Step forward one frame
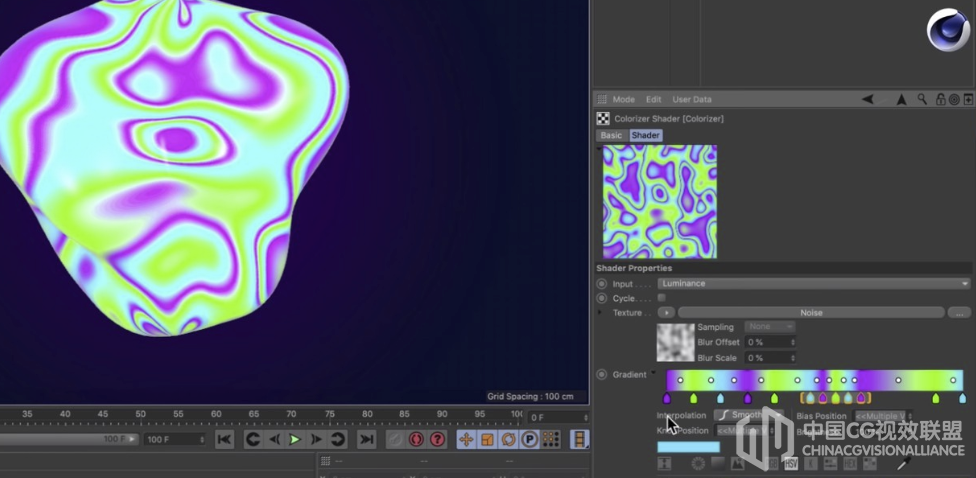976x478 pixels. [x=316, y=439]
